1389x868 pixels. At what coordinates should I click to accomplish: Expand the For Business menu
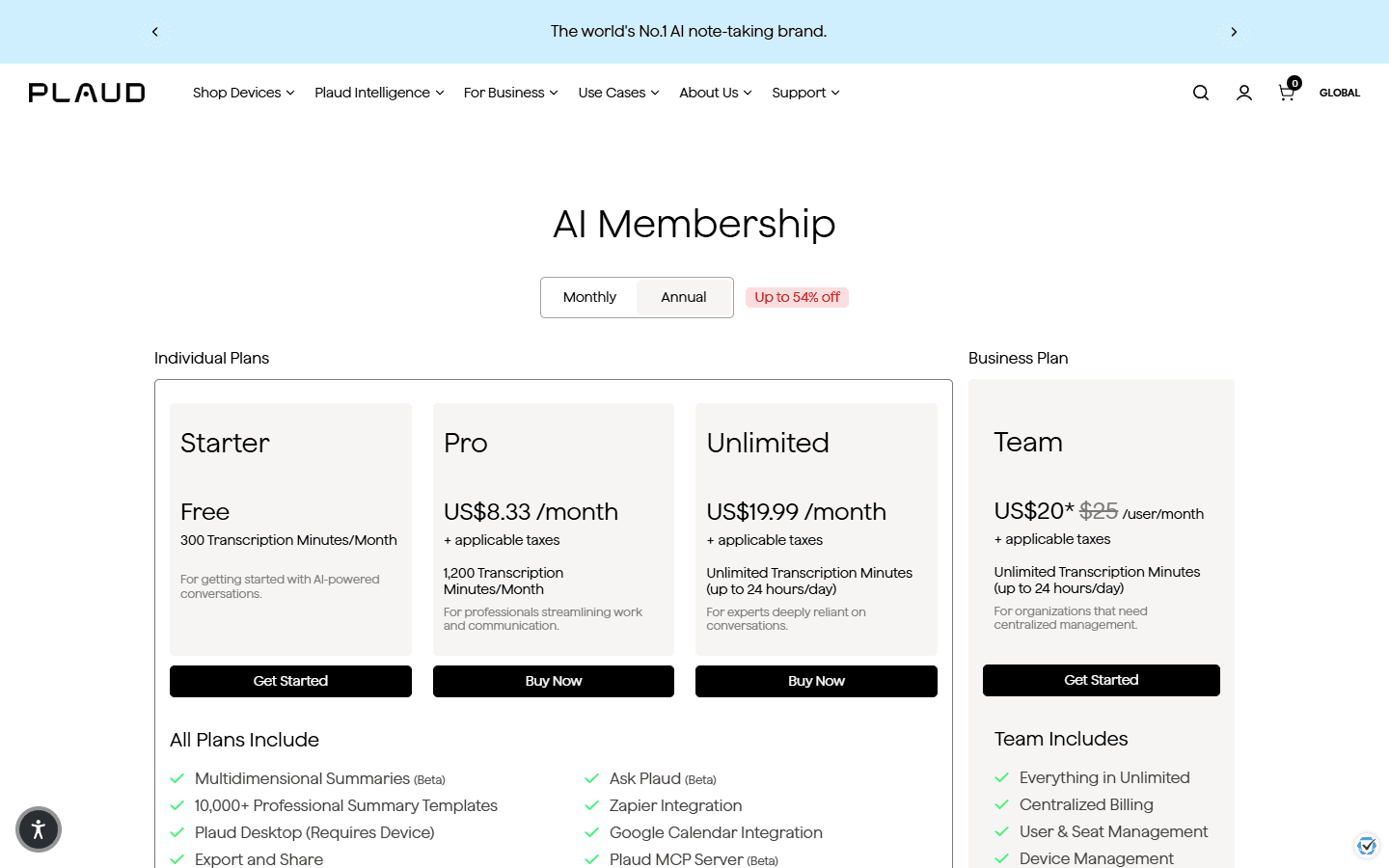(510, 93)
